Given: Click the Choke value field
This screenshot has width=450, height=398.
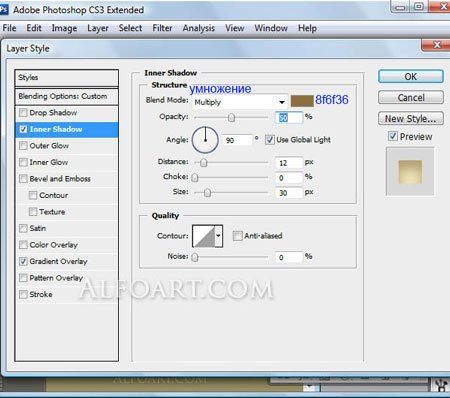Looking at the screenshot, I should (x=289, y=178).
